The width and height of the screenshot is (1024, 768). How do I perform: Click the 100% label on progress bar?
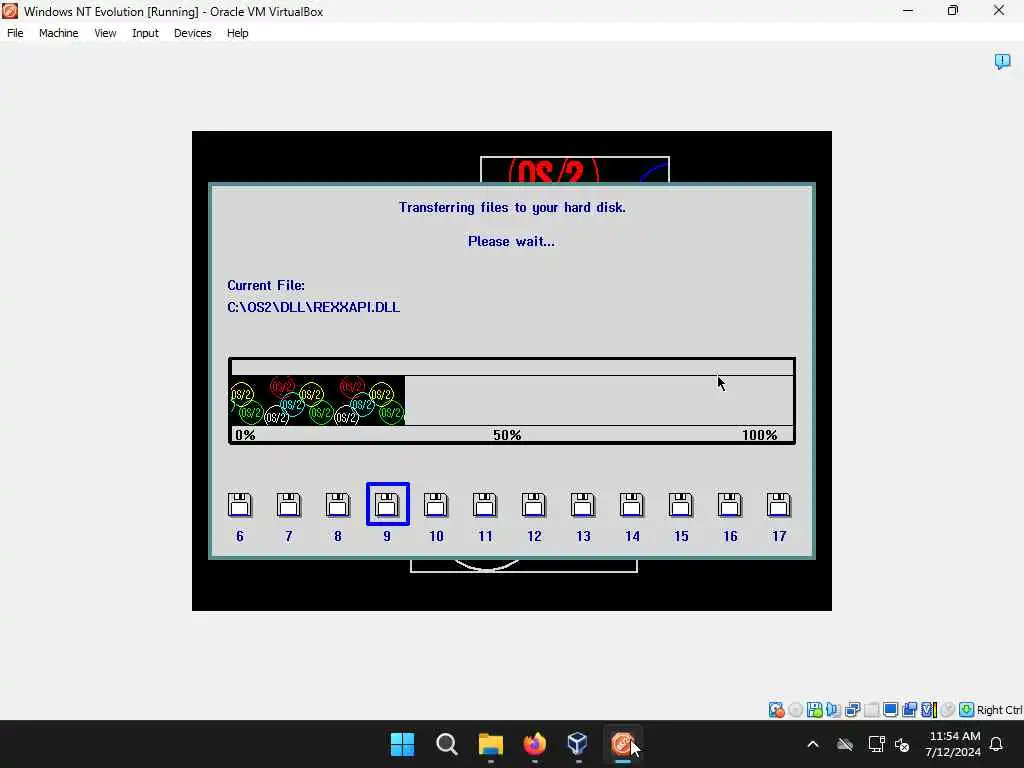[x=760, y=435]
